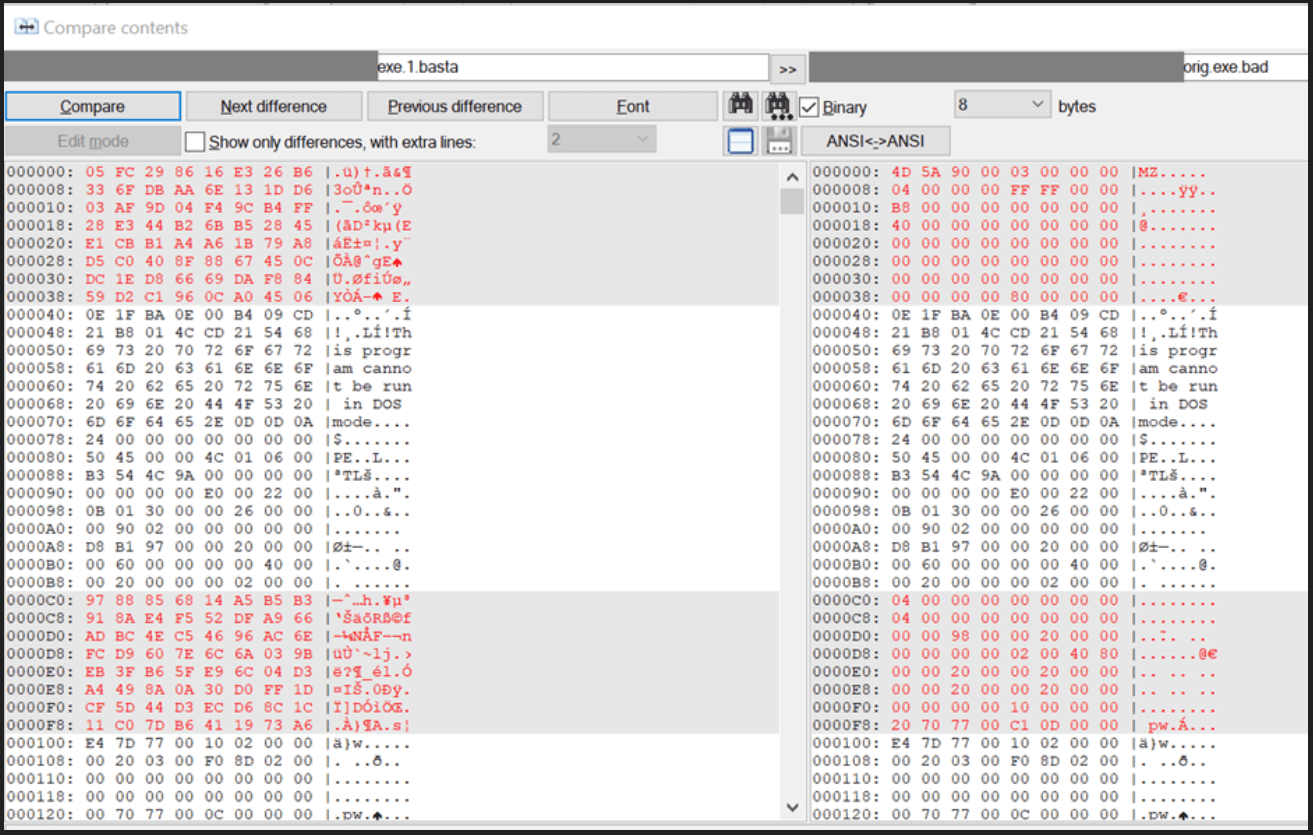Click right pane row 0000D8 ending 02 00 40 80
This screenshot has width=1313, height=835.
tap(1015, 655)
